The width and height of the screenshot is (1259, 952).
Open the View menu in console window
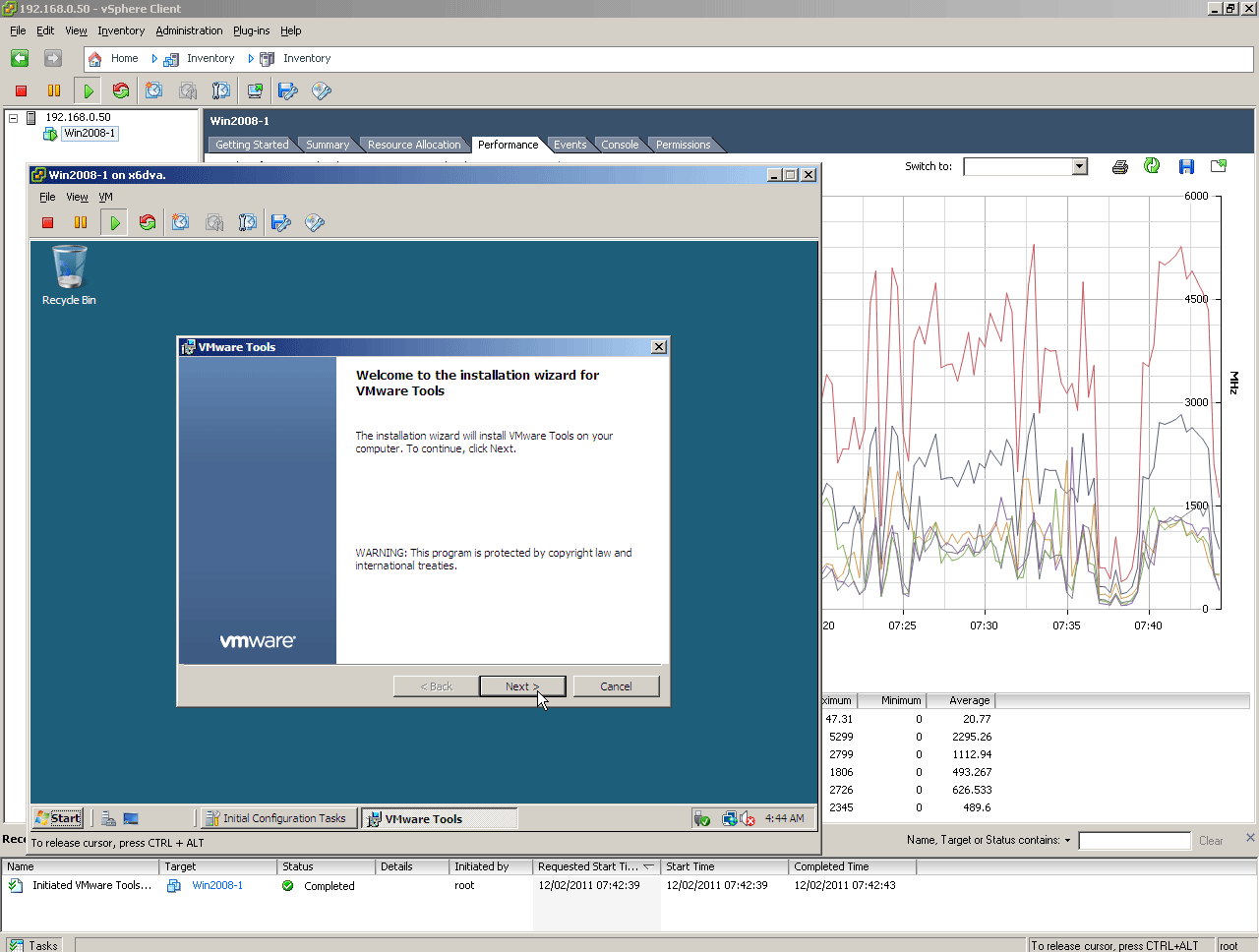(x=77, y=197)
